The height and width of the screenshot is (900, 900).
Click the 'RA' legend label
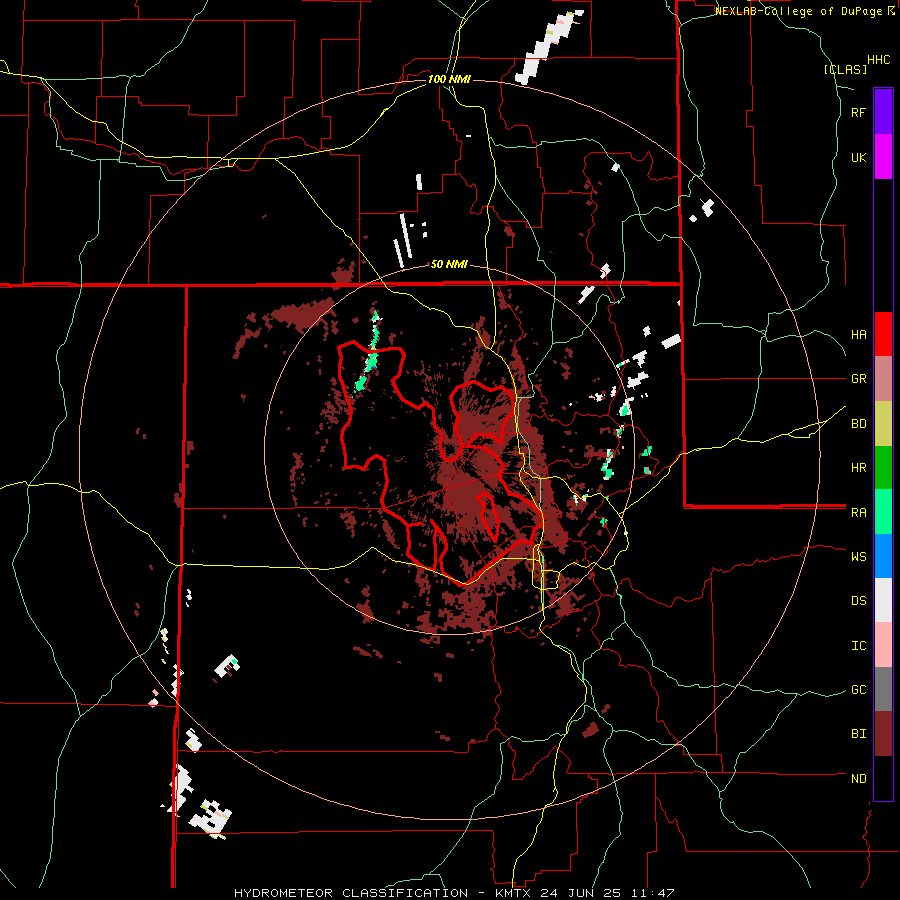[858, 513]
